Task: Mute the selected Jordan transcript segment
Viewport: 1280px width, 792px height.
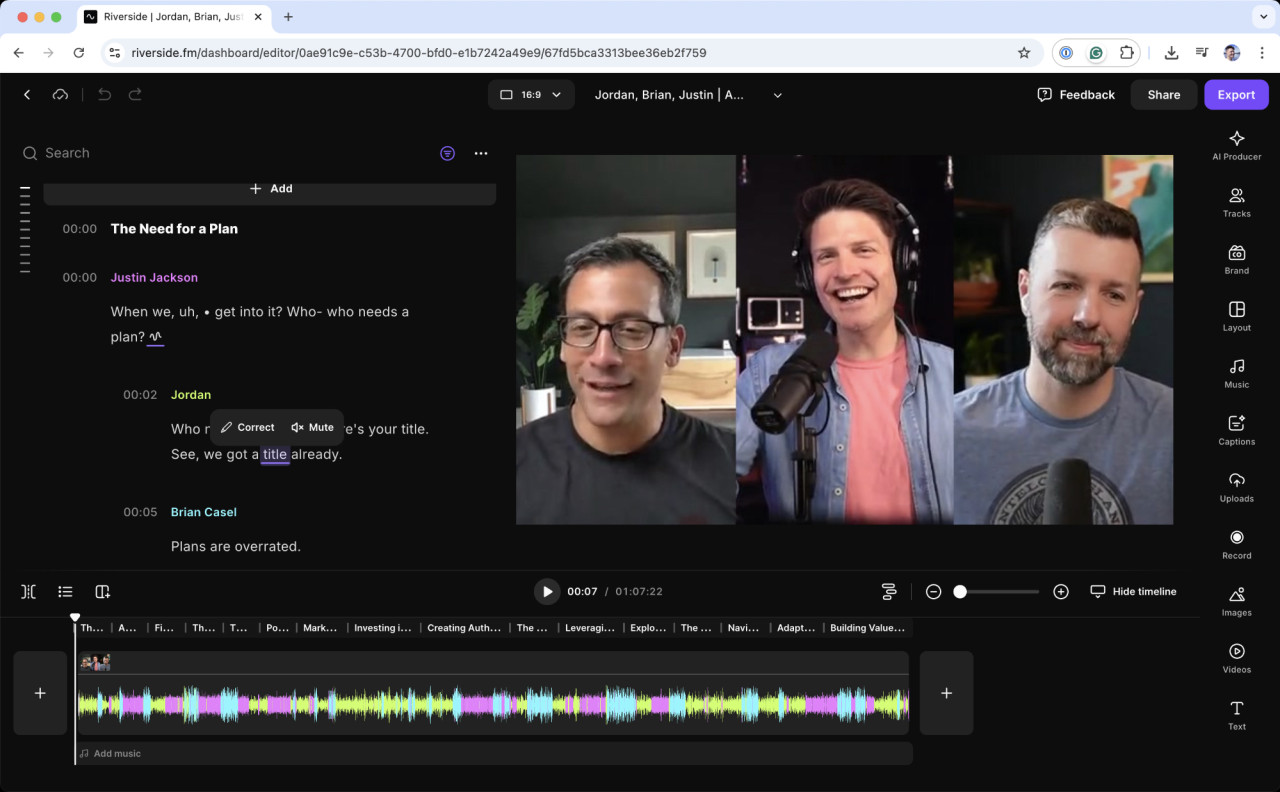Action: coord(312,427)
